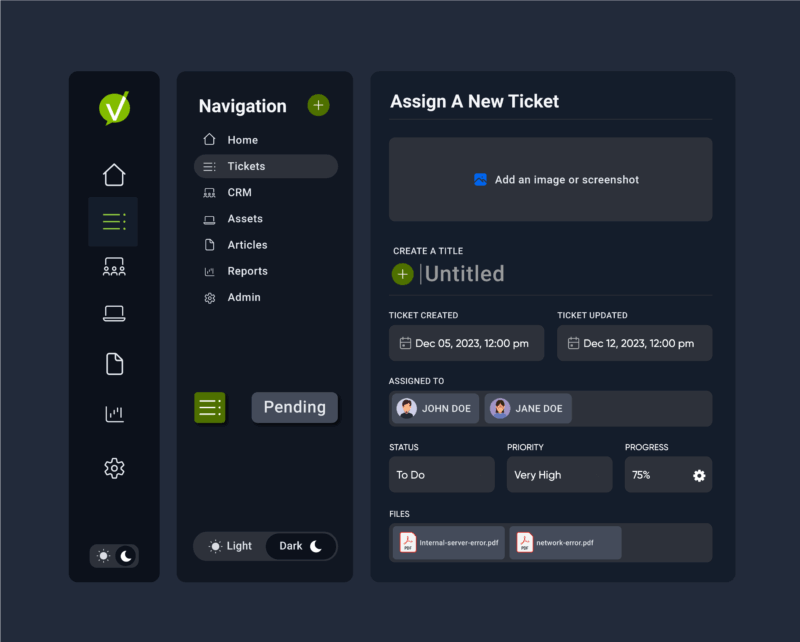Viewport: 800px width, 642px height.
Task: Click the green list icon beside Pending
Action: pyautogui.click(x=210, y=407)
